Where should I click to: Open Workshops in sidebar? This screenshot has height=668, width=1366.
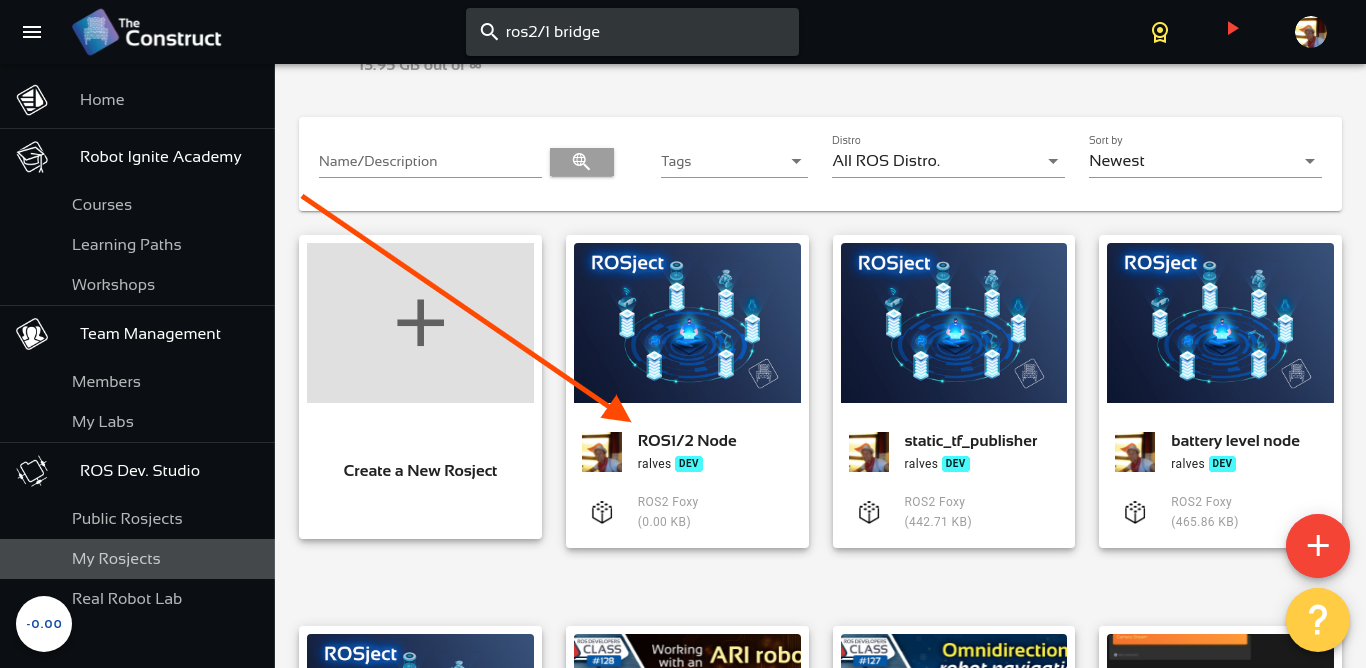114,285
